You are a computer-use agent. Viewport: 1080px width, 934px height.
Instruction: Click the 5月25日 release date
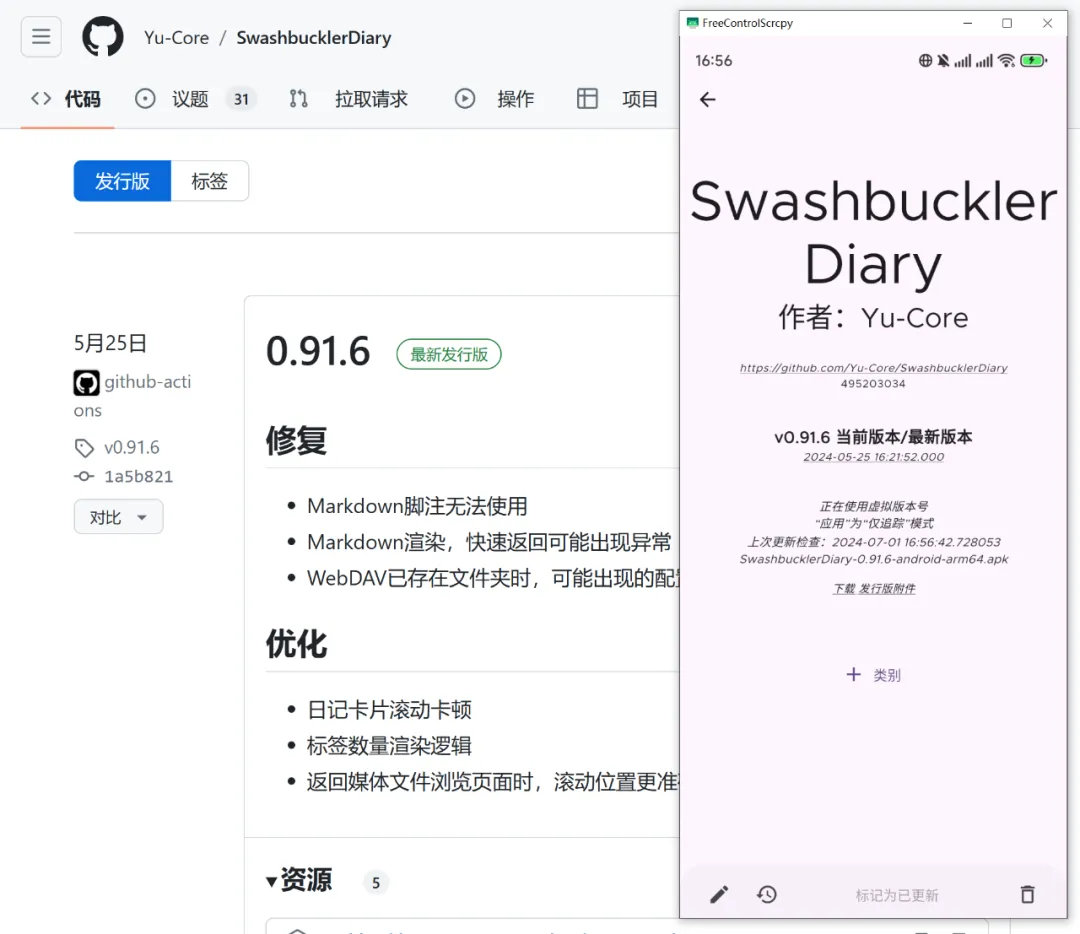pyautogui.click(x=110, y=343)
